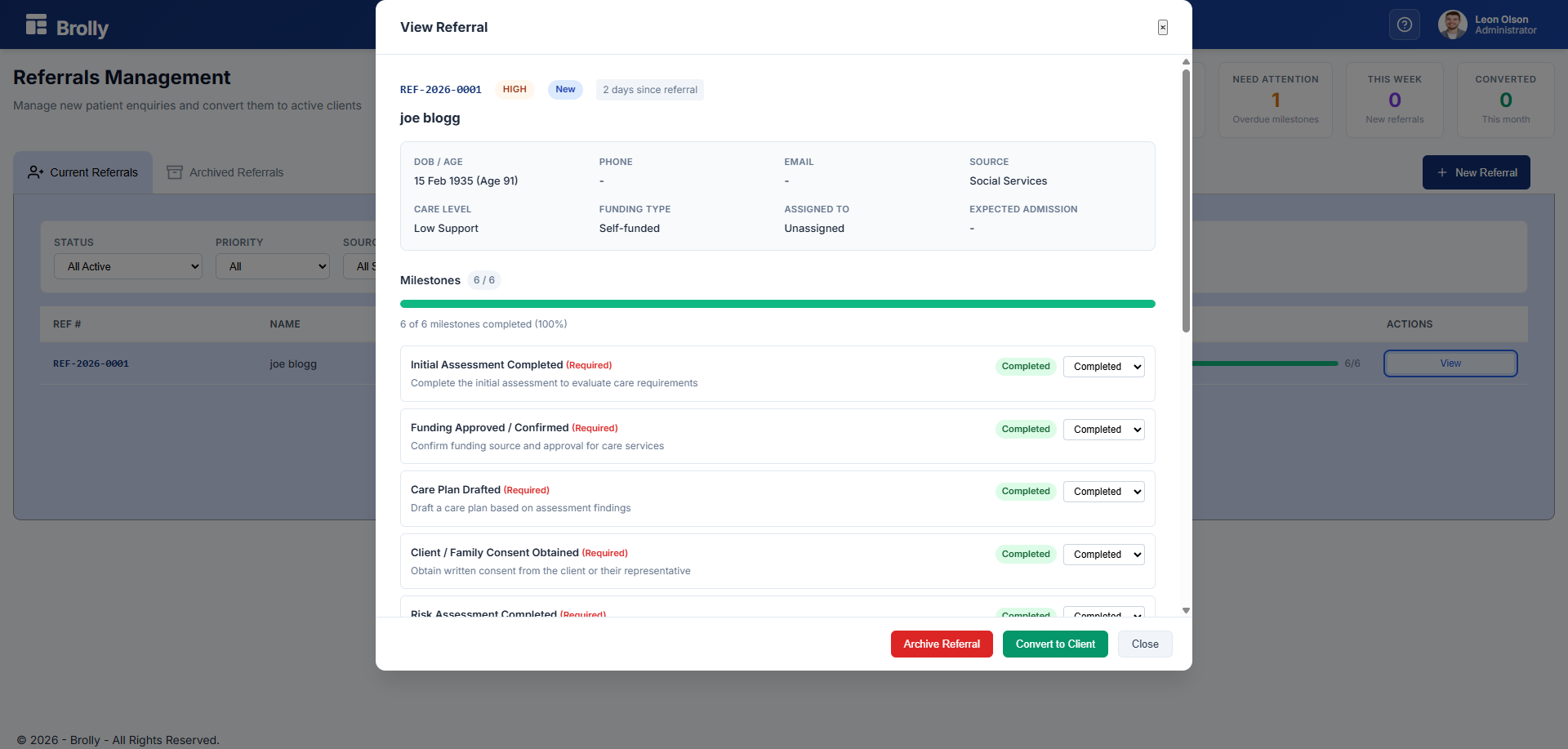Open Initial Assessment status dropdown
1568x749 pixels.
click(x=1103, y=367)
